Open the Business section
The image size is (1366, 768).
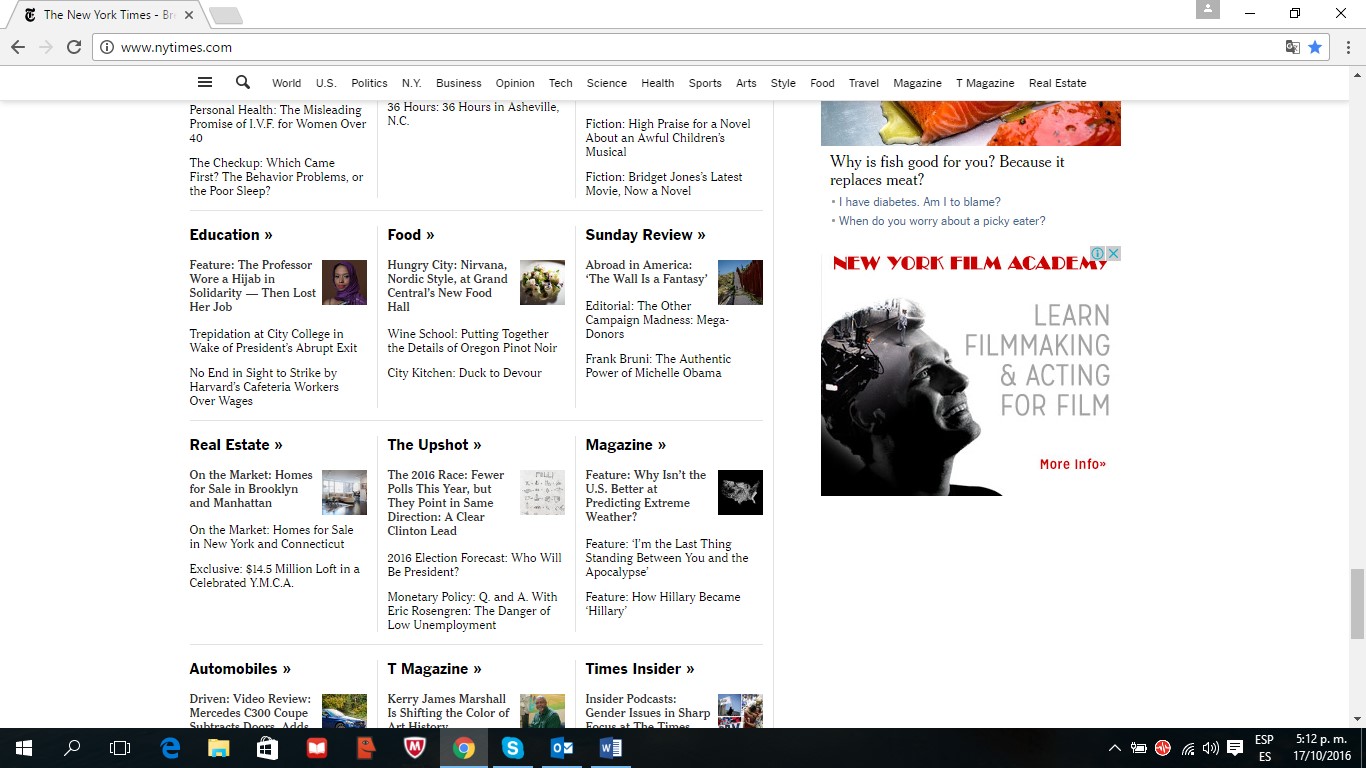(x=459, y=83)
